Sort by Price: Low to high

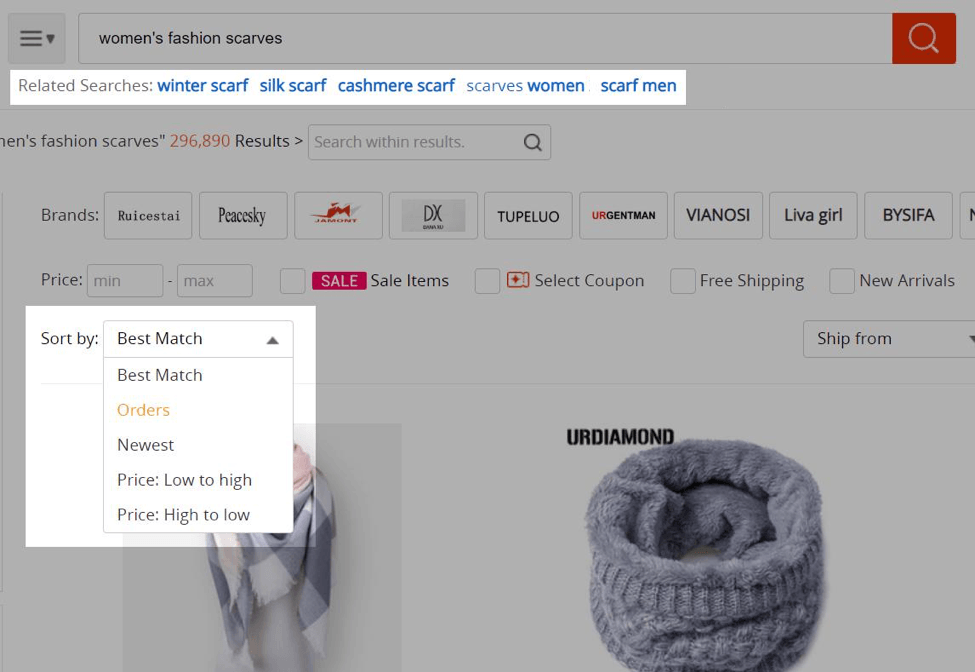[185, 480]
